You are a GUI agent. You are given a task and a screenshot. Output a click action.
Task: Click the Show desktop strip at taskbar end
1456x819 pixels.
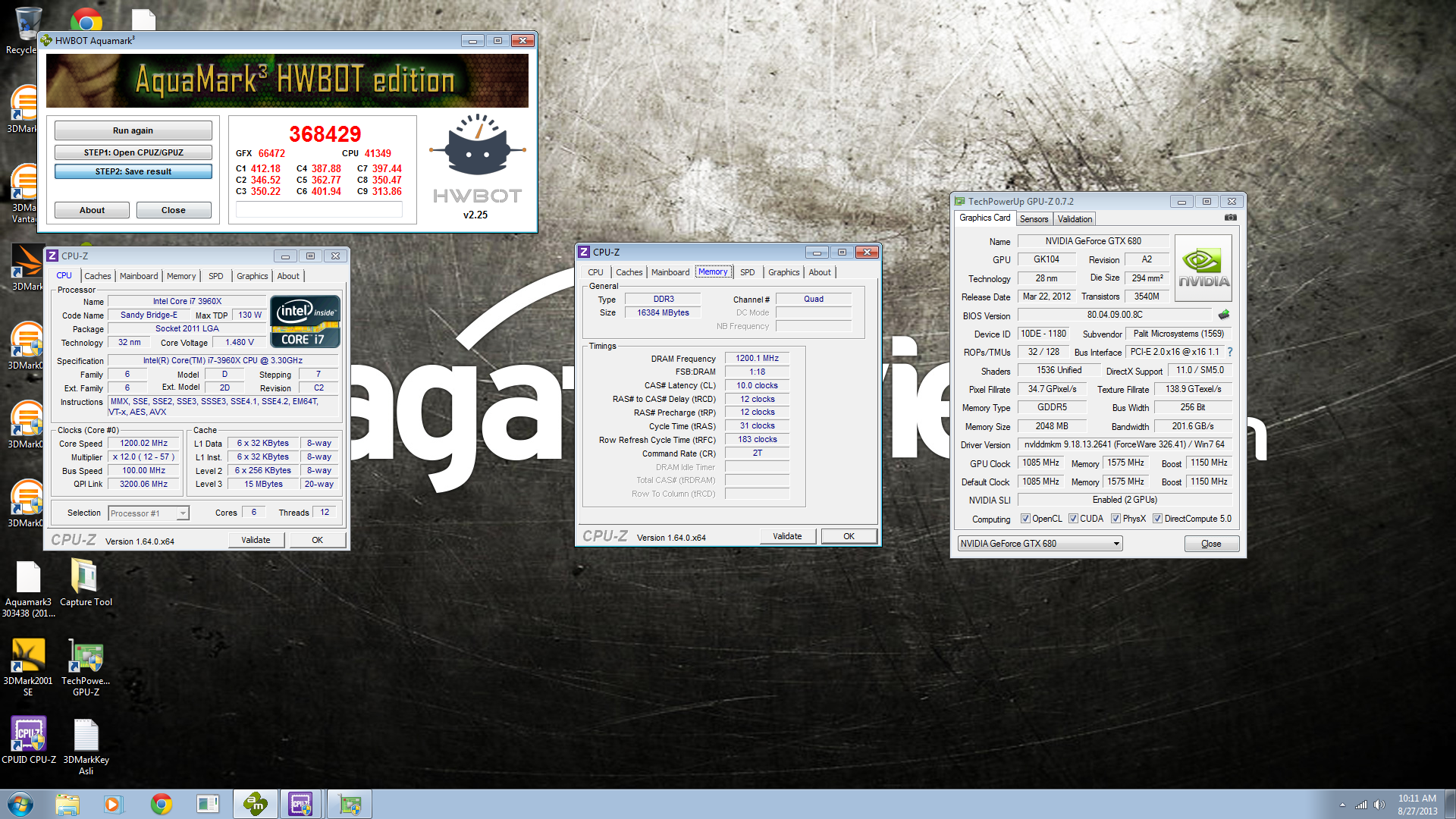click(x=1450, y=804)
